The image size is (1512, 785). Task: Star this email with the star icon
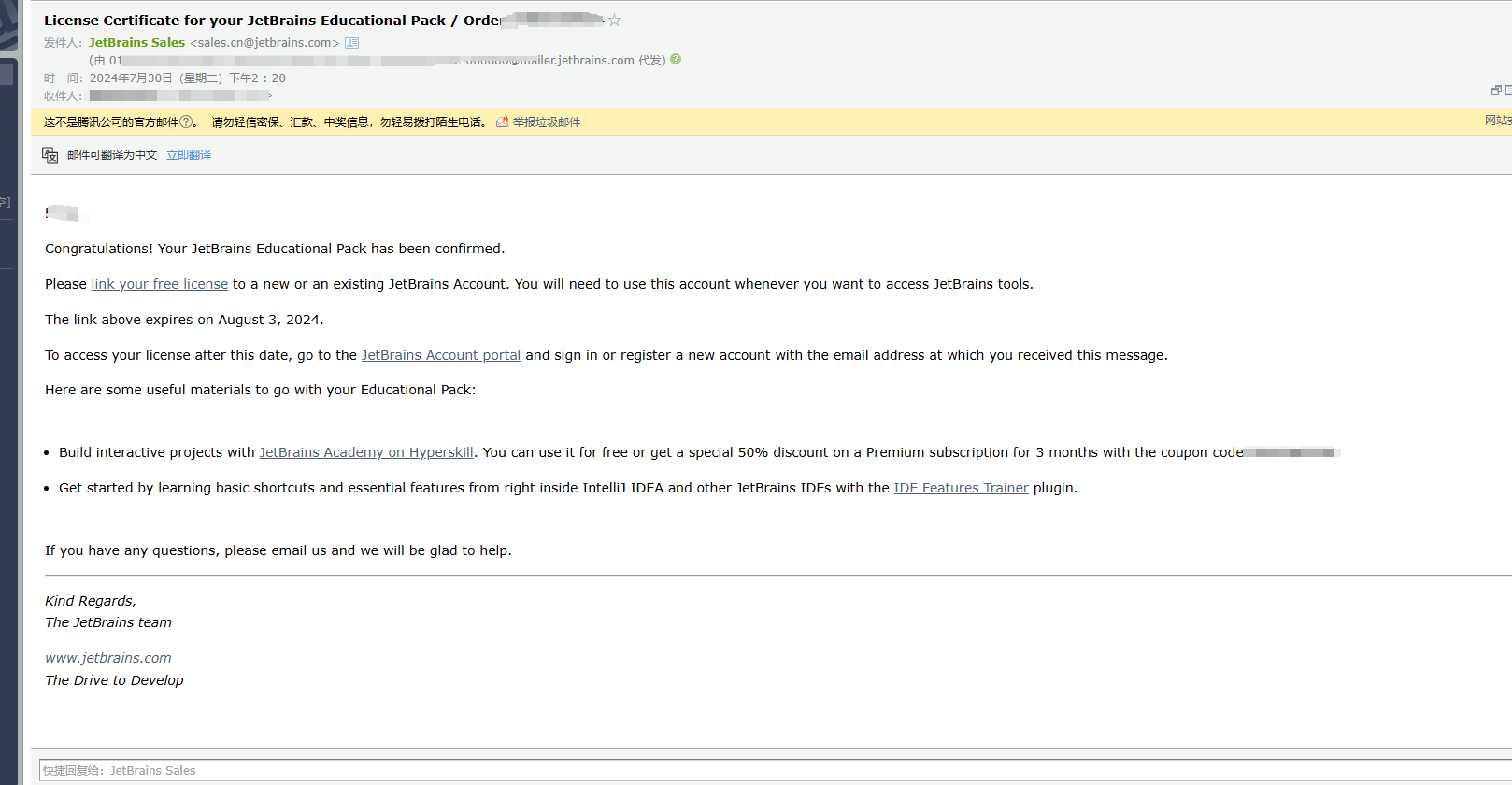point(614,20)
